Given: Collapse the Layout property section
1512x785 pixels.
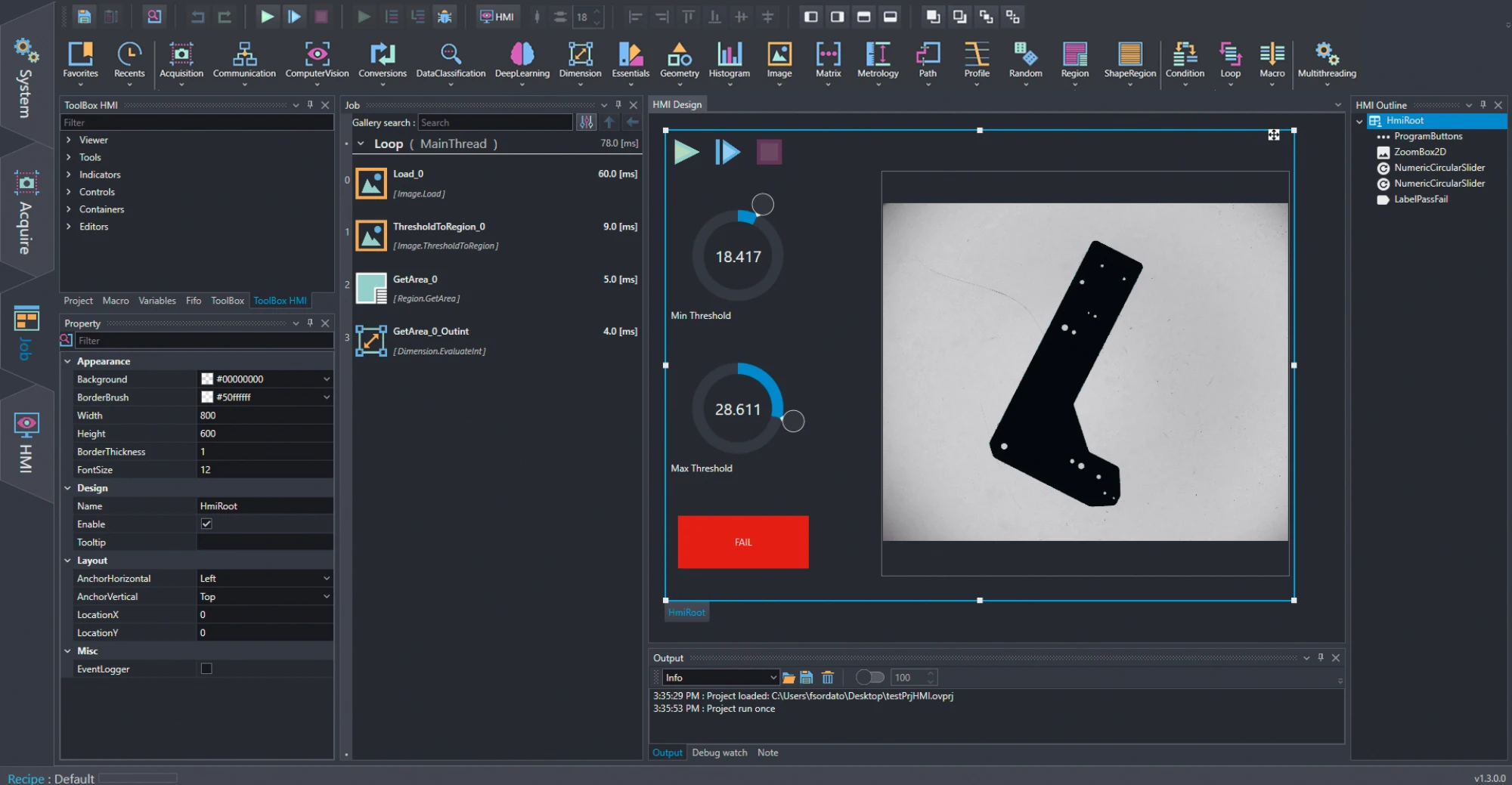Looking at the screenshot, I should click(x=68, y=560).
